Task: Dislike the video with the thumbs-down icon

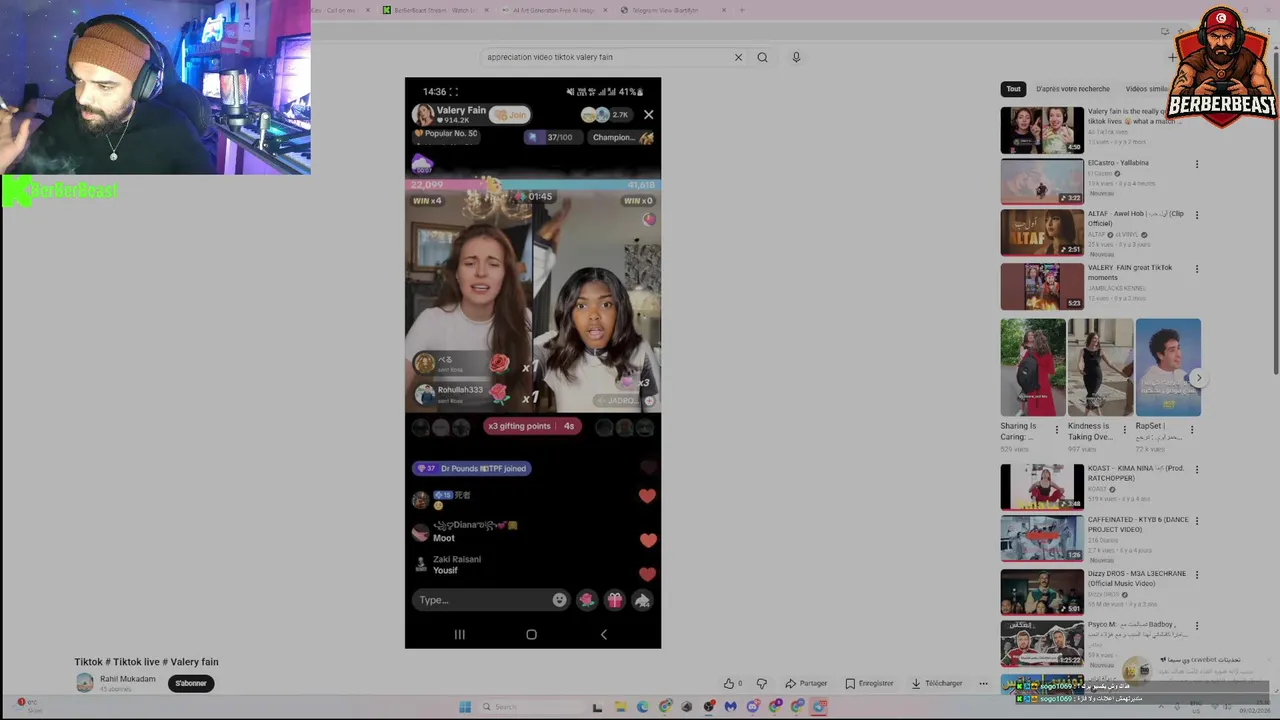Action: 762,683
